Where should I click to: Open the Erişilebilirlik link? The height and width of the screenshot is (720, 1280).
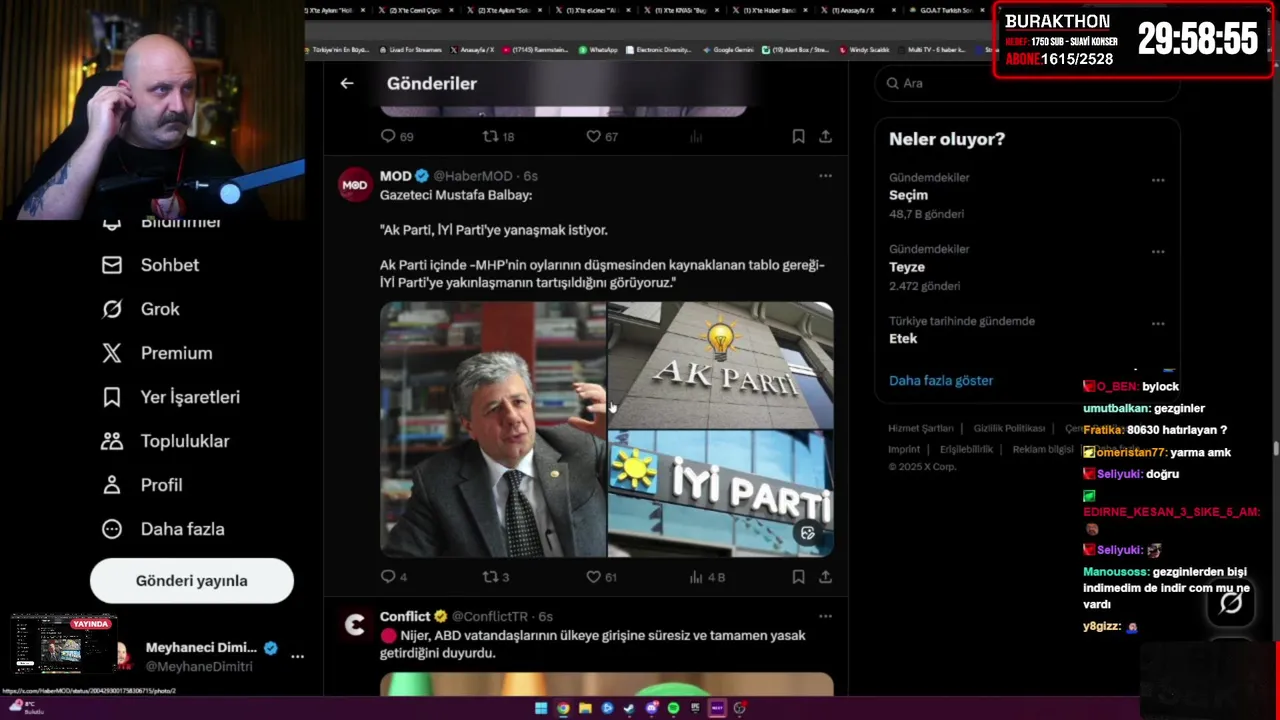[x=966, y=449]
